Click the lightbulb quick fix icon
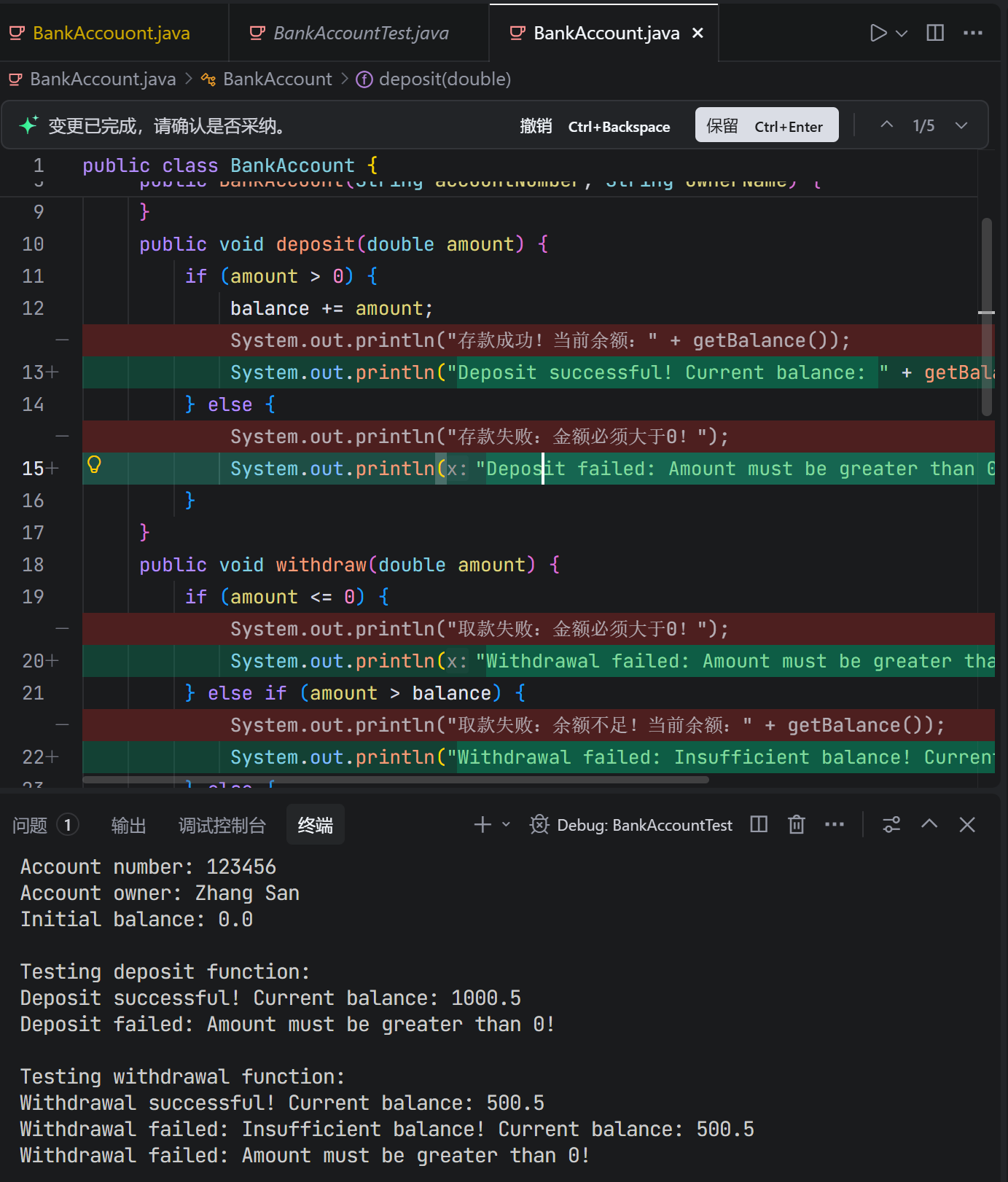Image resolution: width=1008 pixels, height=1182 pixels. coord(94,465)
